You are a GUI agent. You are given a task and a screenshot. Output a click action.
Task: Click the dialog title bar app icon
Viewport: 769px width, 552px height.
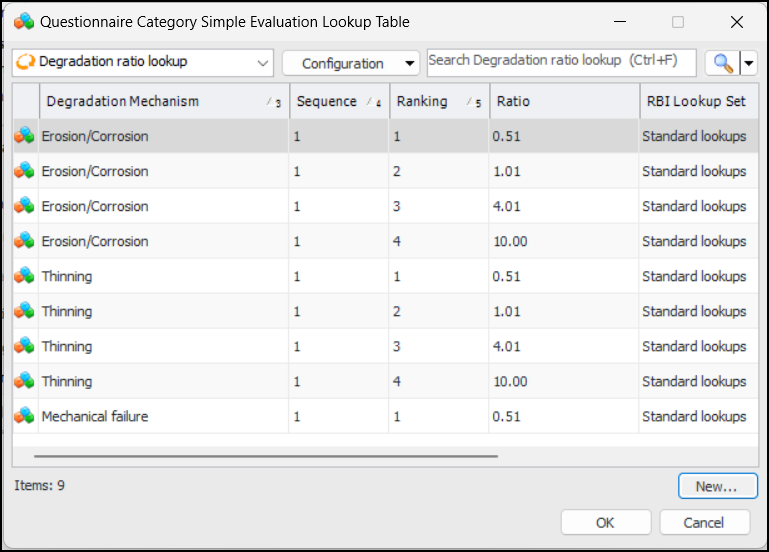24,22
